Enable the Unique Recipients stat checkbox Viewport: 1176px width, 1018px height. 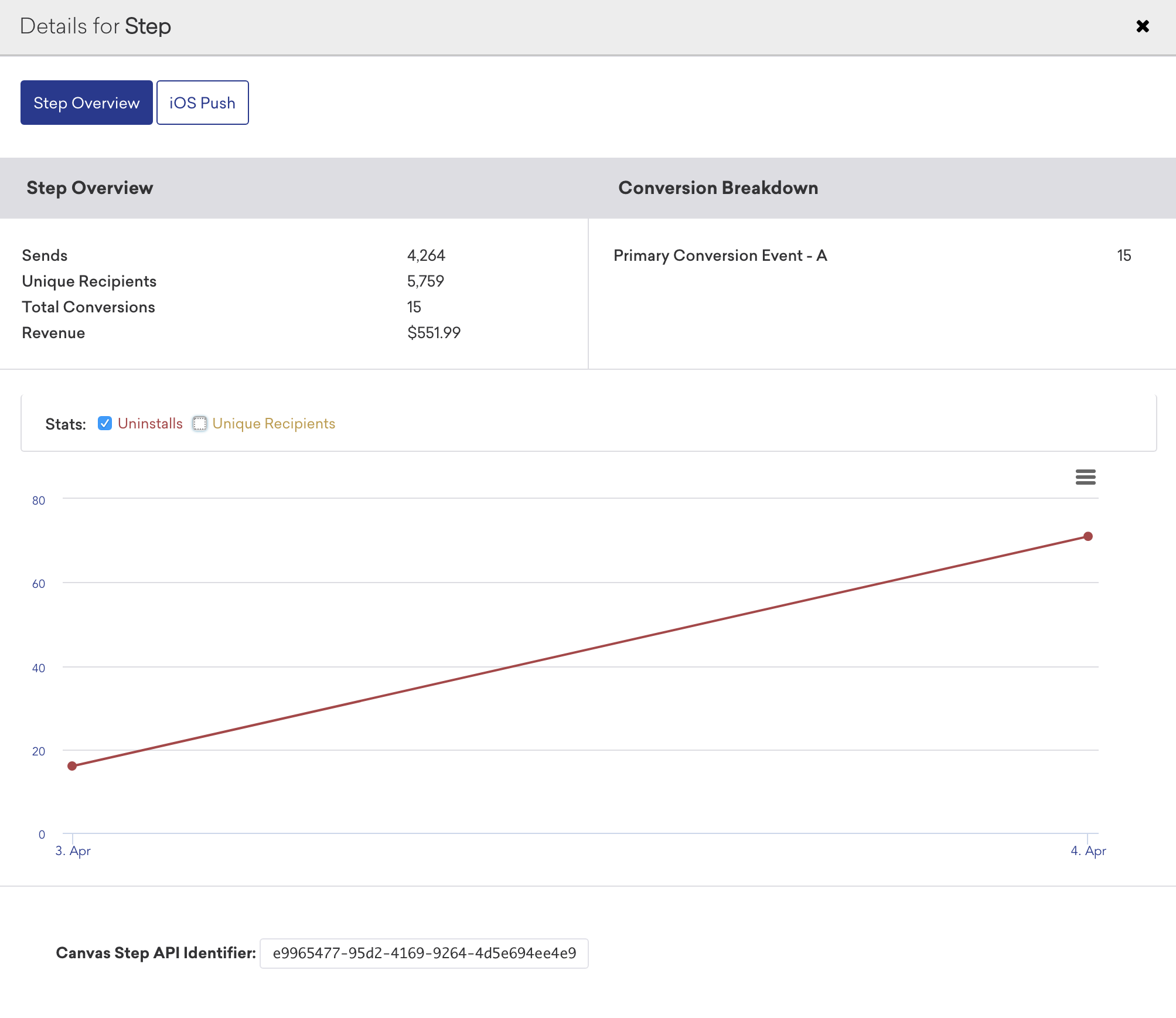pyautogui.click(x=200, y=423)
